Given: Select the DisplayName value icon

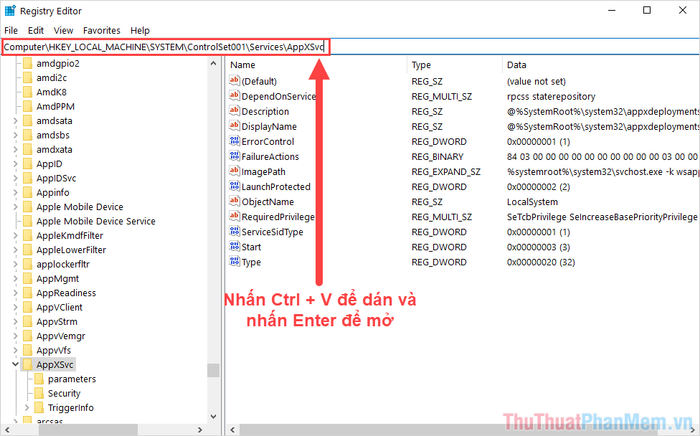Looking at the screenshot, I should click(x=234, y=126).
